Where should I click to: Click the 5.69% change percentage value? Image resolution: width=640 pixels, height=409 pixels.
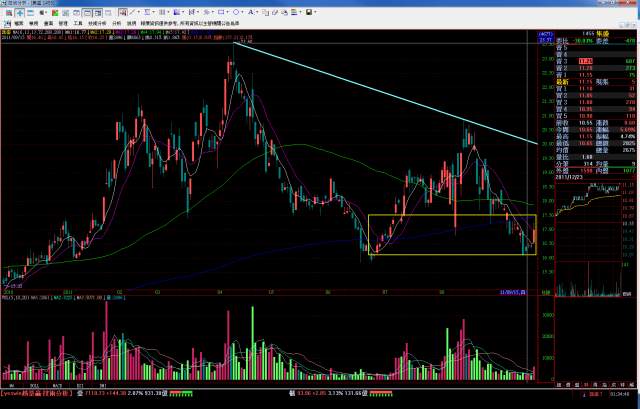pos(627,130)
